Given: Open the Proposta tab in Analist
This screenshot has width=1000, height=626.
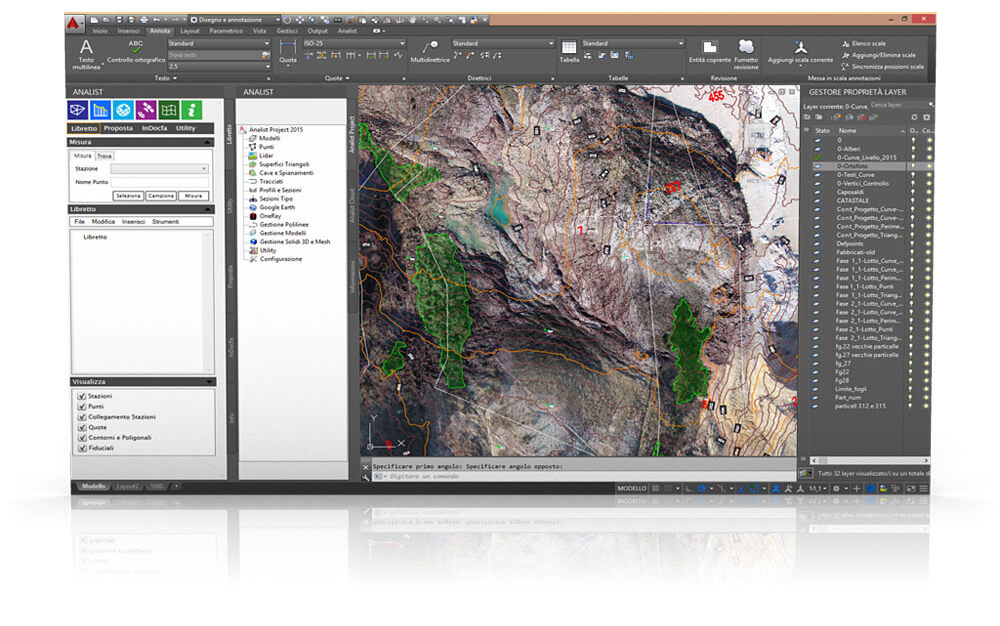Looking at the screenshot, I should point(118,129).
